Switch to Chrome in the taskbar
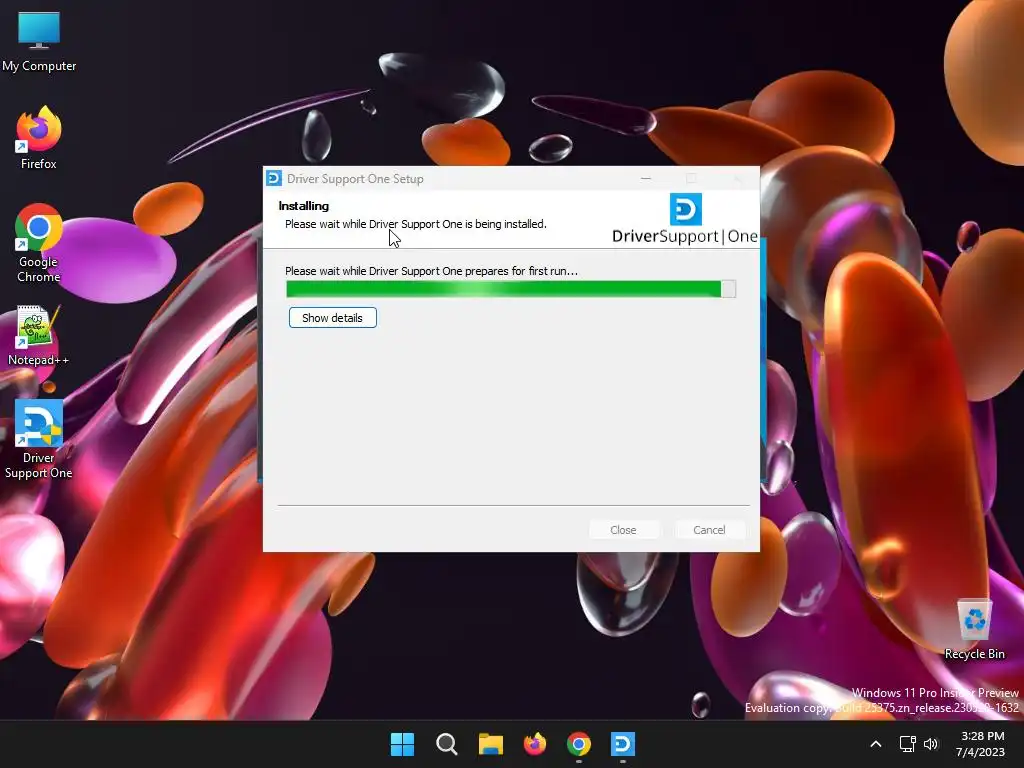 pyautogui.click(x=579, y=744)
